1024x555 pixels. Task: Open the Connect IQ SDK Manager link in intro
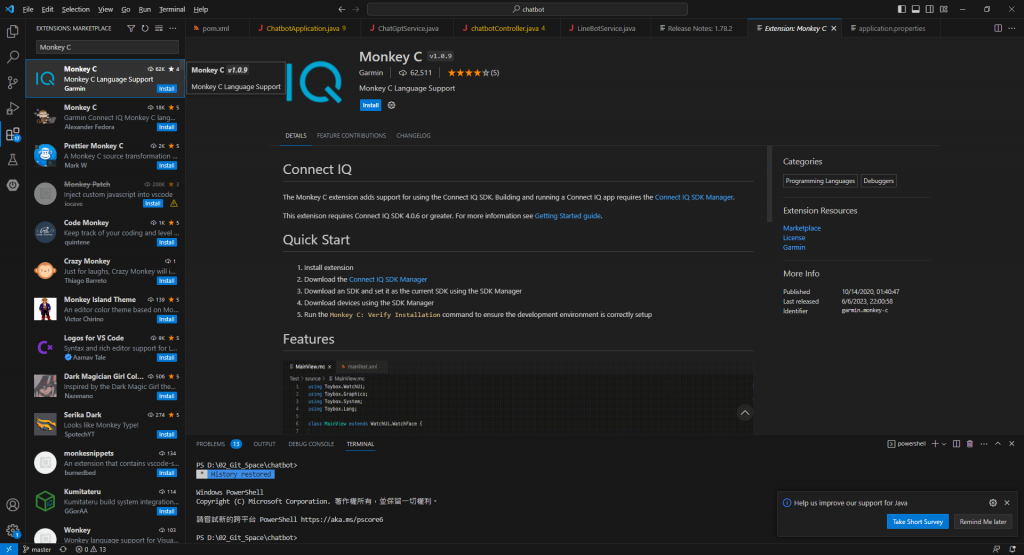(694, 197)
